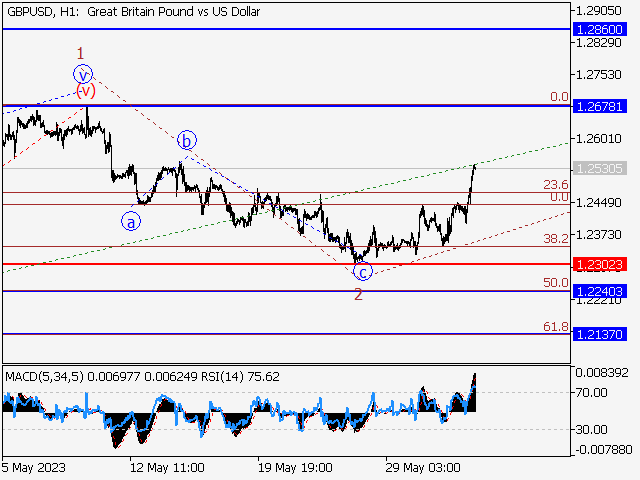Image resolution: width=640 pixels, height=480 pixels.
Task: Click the blue 1.28600 price tag
Action: (x=599, y=30)
